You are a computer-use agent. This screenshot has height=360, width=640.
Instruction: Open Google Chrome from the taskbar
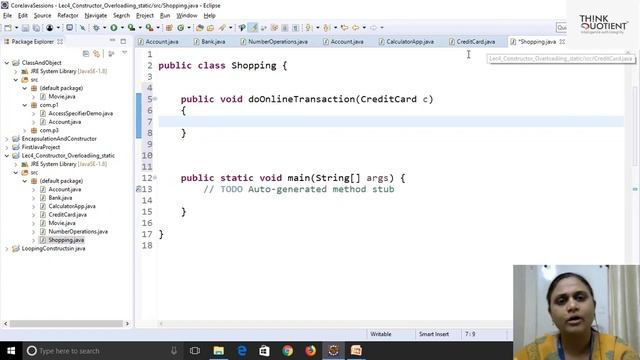click(288, 351)
